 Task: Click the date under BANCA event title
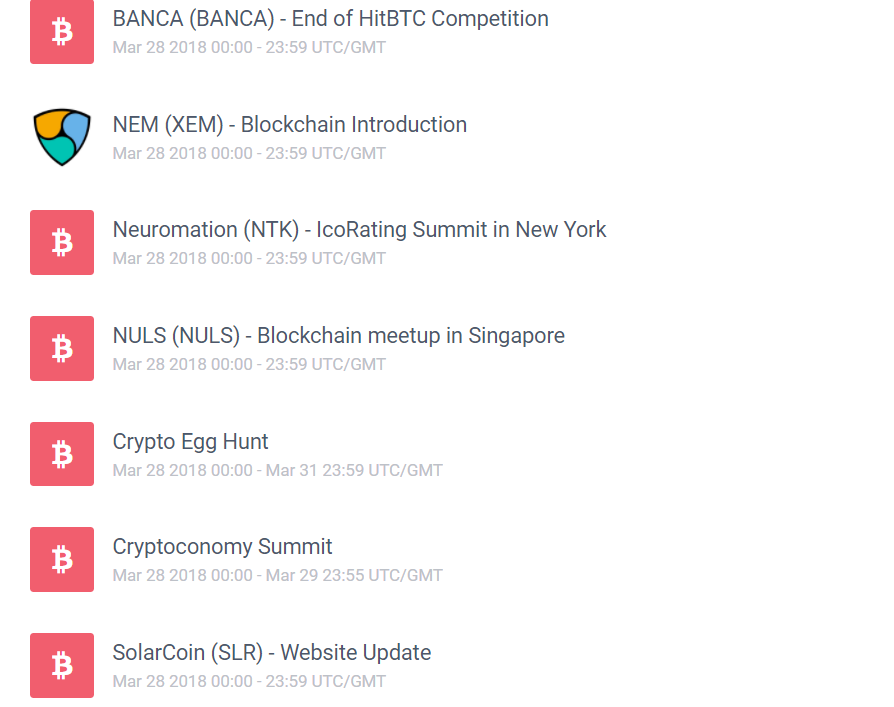[248, 47]
